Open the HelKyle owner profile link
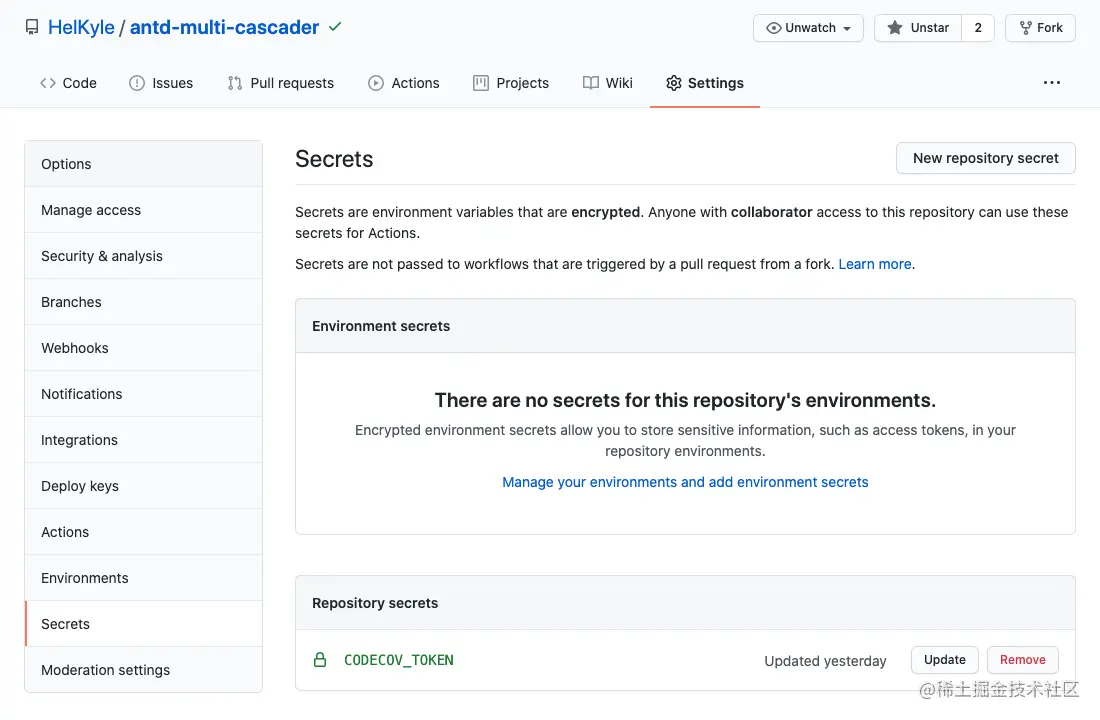The image size is (1100, 720). [x=81, y=27]
